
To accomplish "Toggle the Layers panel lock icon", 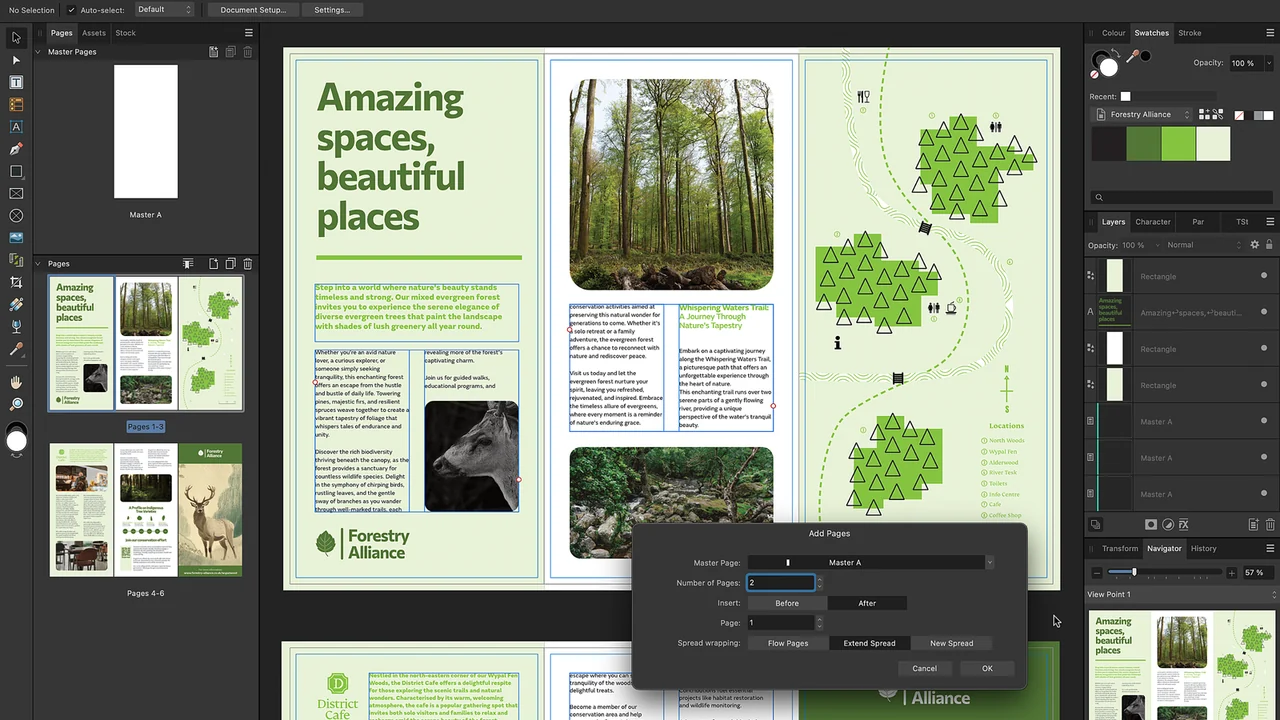I will coord(1269,245).
